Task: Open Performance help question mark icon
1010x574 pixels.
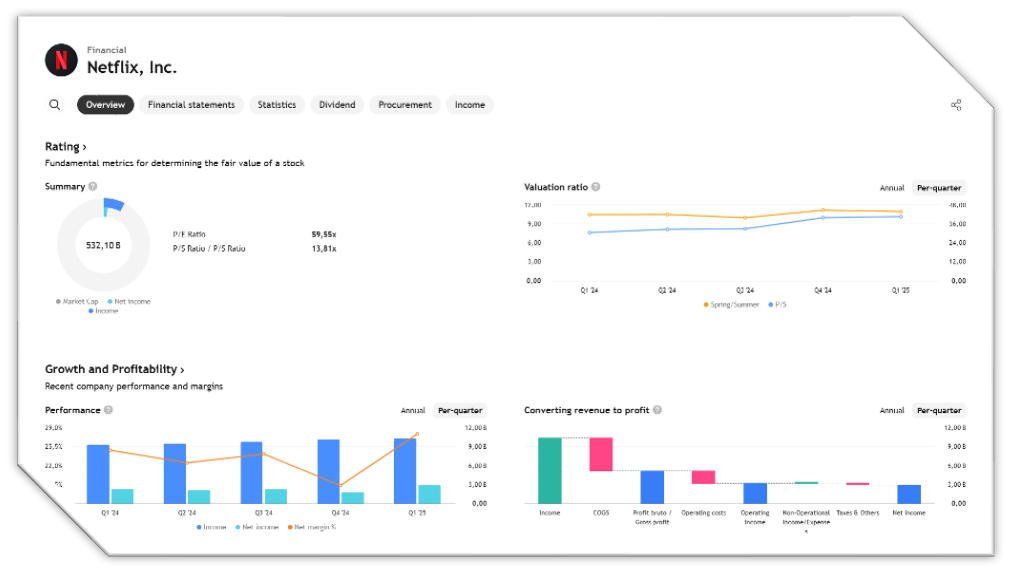Action: [108, 410]
